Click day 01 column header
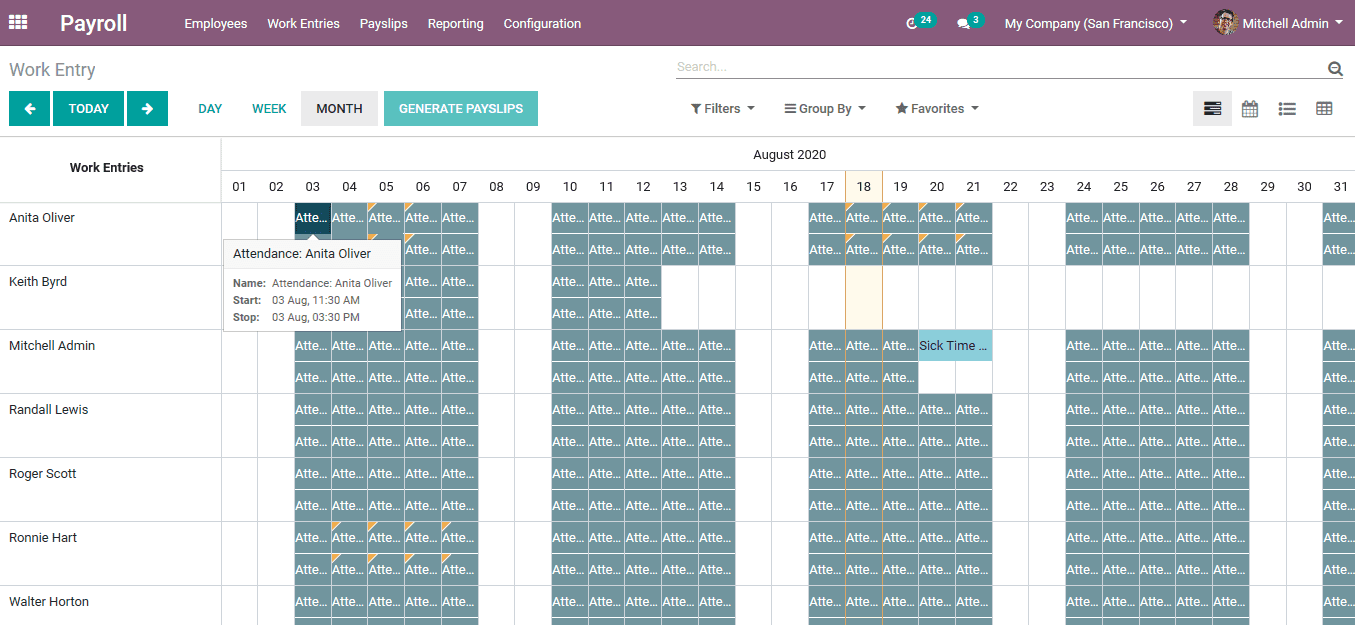The height and width of the screenshot is (625, 1355). [x=239, y=187]
